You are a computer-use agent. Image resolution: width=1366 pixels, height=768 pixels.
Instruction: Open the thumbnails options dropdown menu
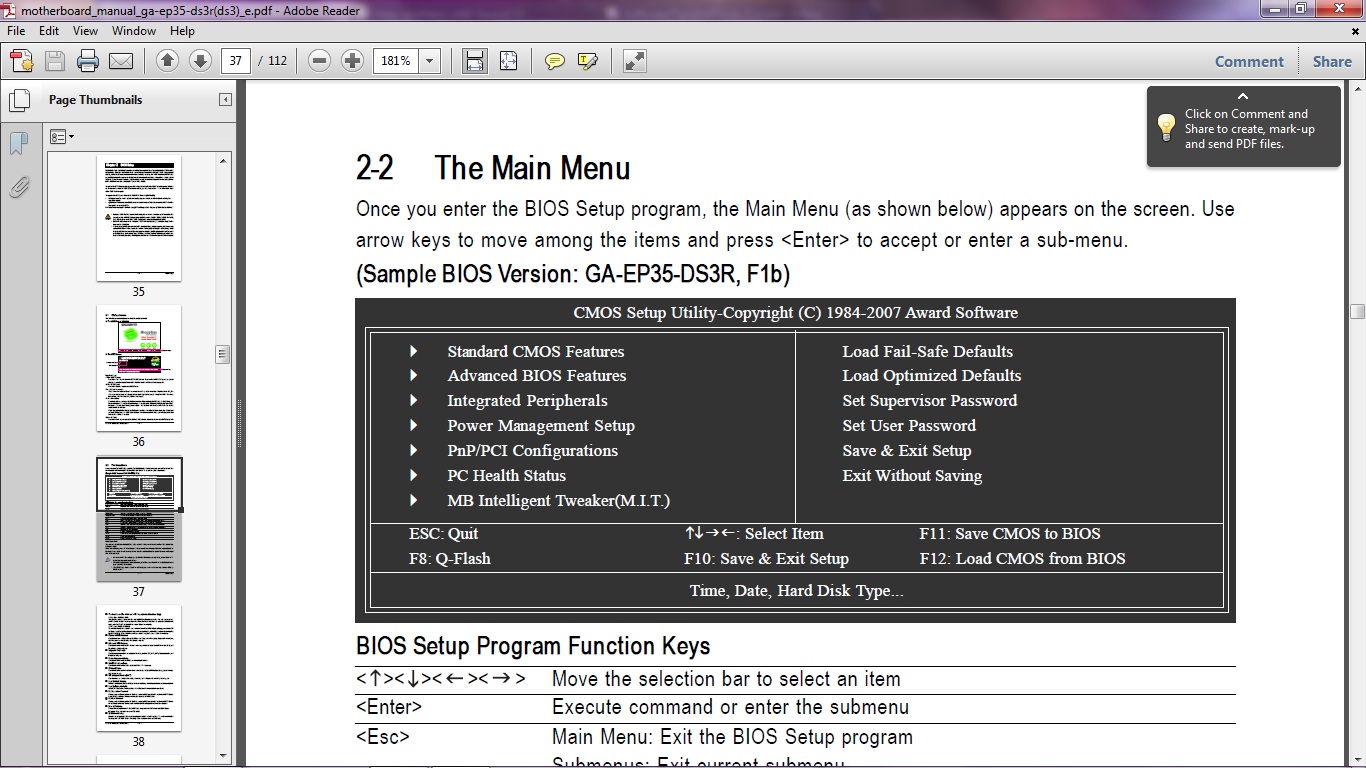pyautogui.click(x=62, y=137)
